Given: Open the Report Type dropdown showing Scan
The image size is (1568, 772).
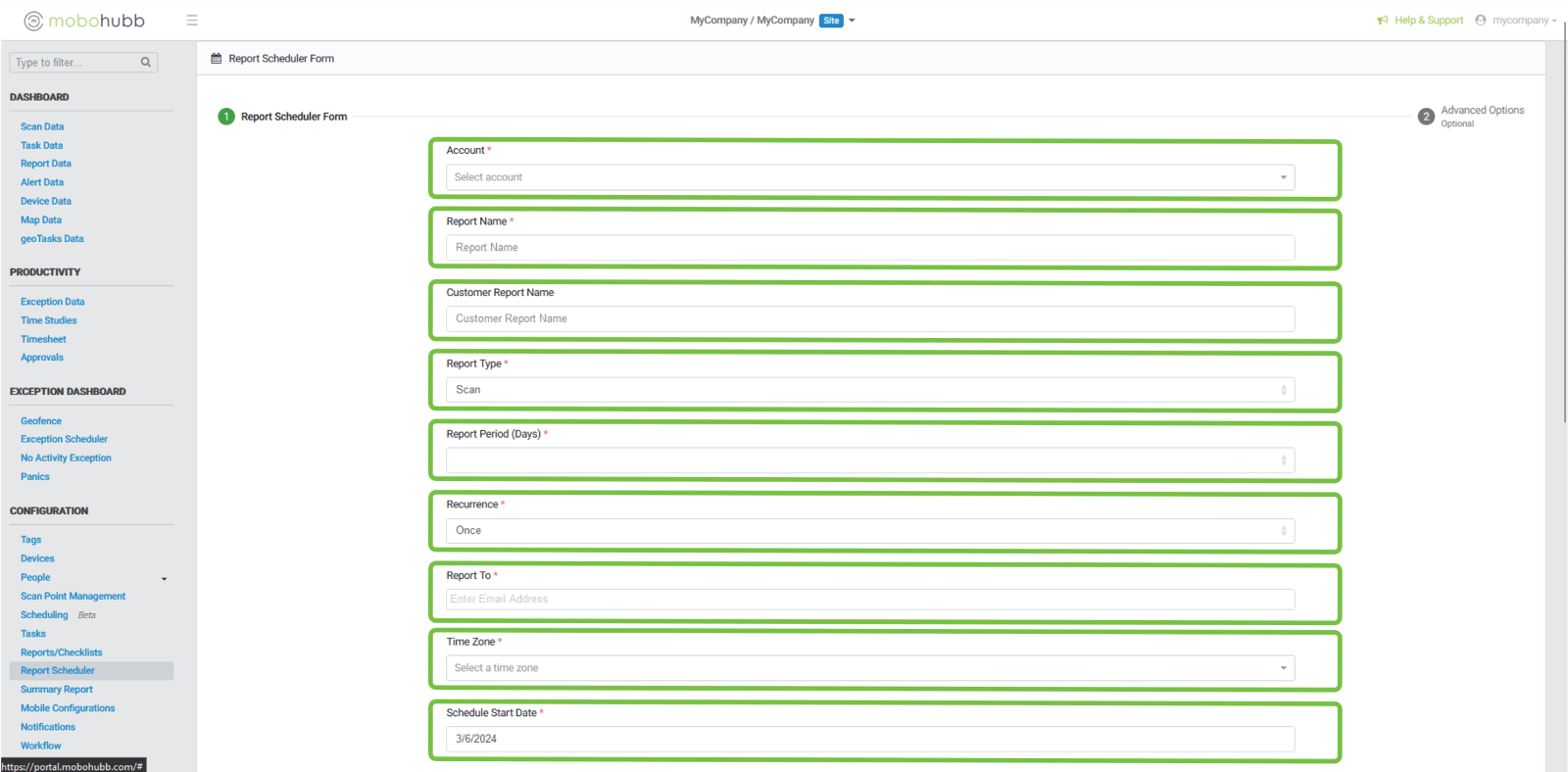Looking at the screenshot, I should 869,390.
